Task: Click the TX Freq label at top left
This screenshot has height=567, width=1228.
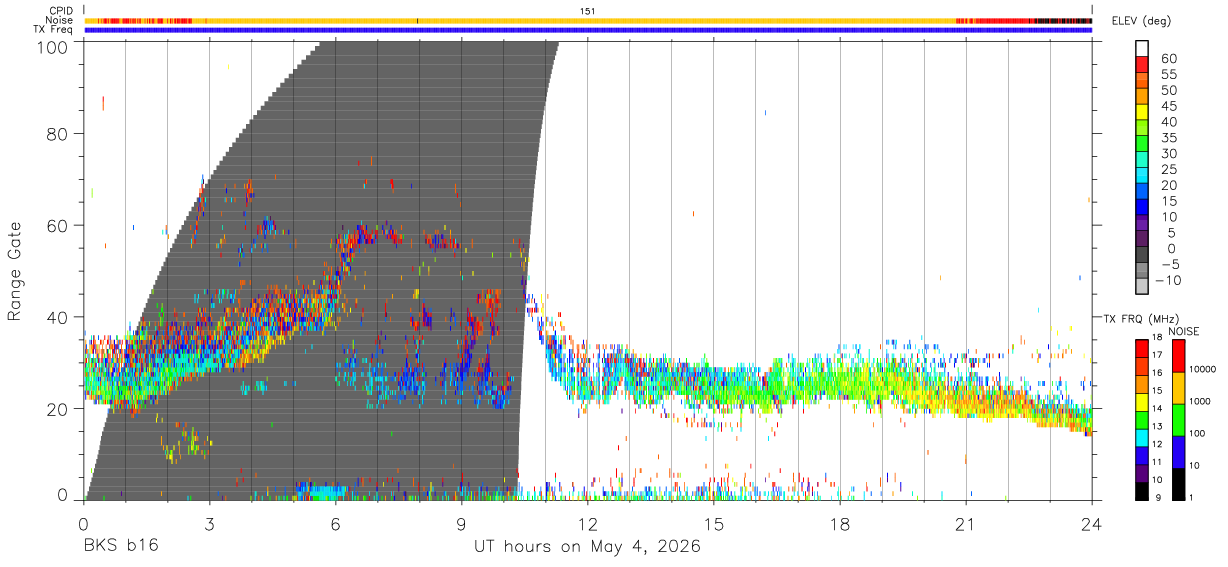Action: [54, 29]
